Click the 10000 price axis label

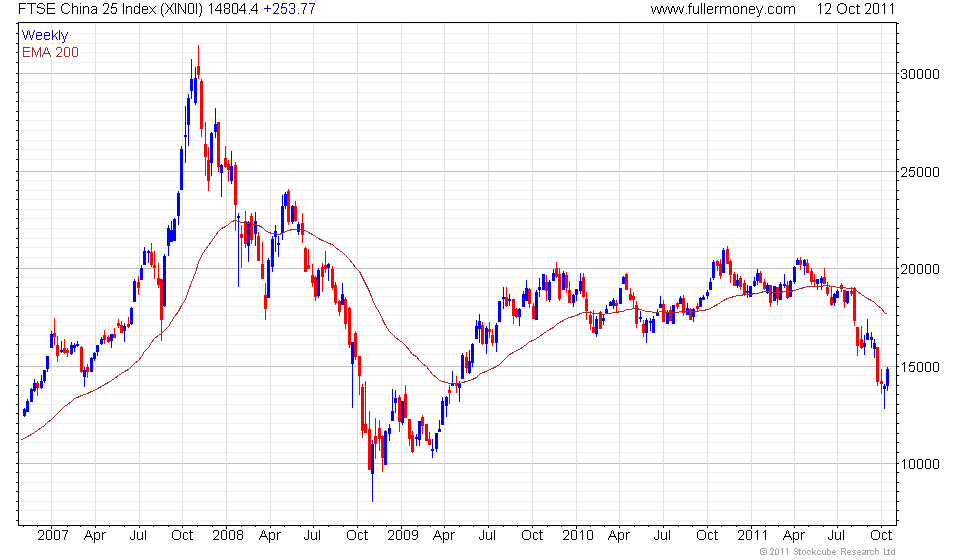tap(919, 464)
